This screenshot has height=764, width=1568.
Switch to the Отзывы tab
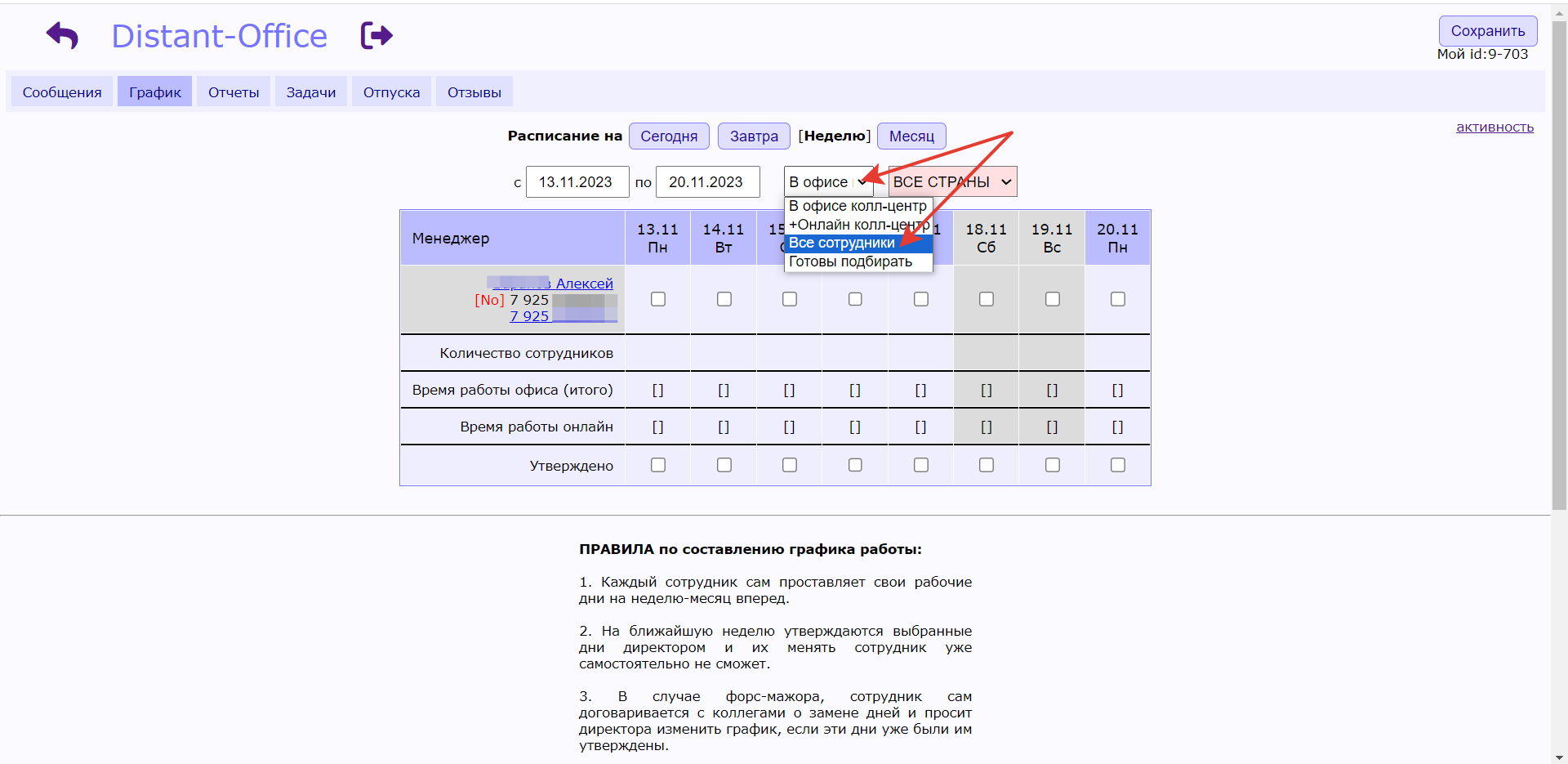tap(474, 92)
